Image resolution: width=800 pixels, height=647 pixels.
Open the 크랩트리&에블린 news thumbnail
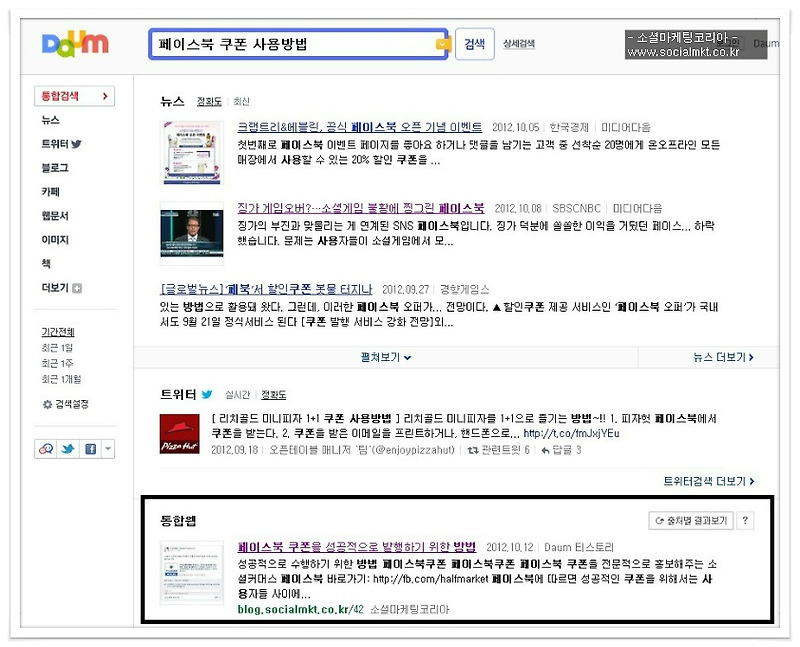(192, 153)
